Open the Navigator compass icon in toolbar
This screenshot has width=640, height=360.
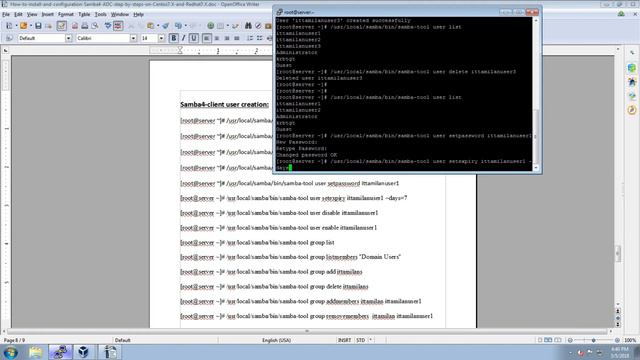click(x=258, y=26)
